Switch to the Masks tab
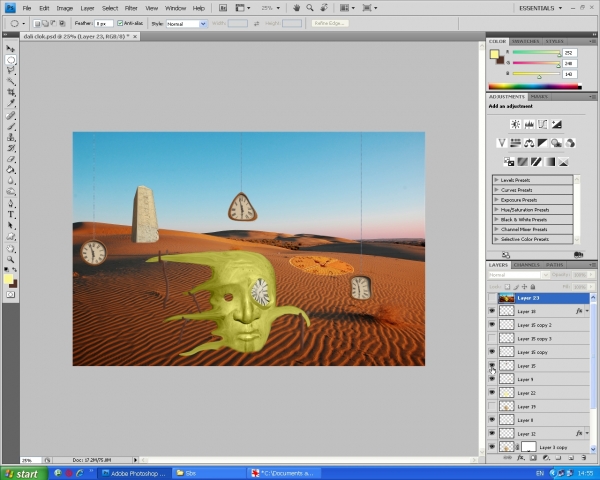 (539, 97)
